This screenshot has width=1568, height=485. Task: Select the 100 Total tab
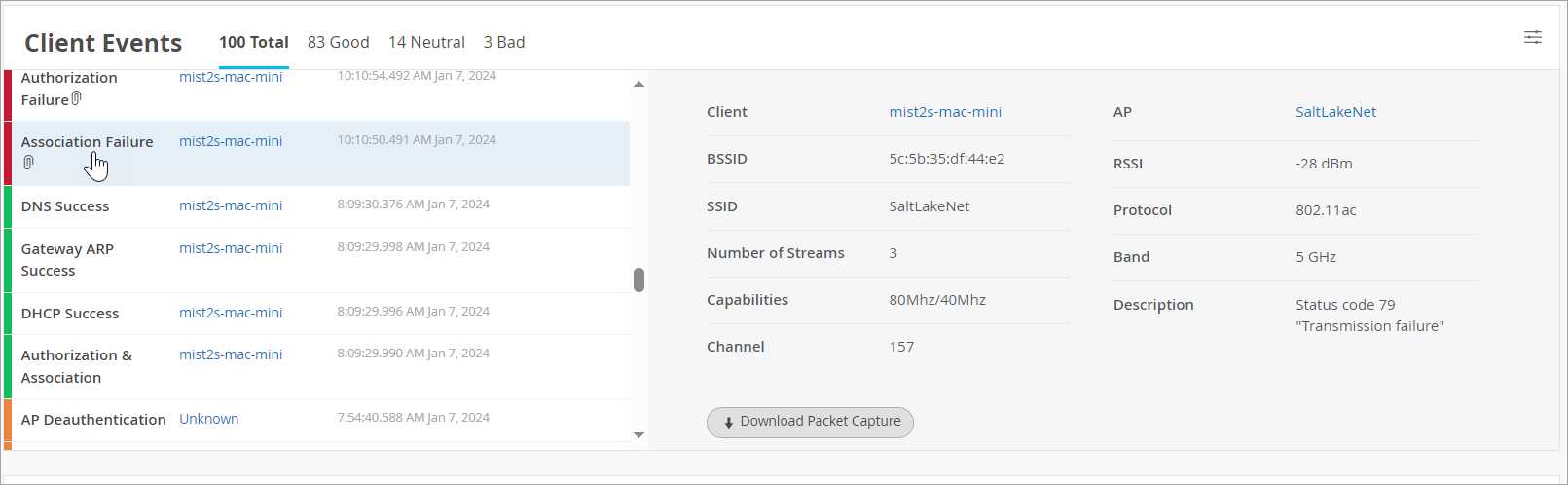coord(253,43)
